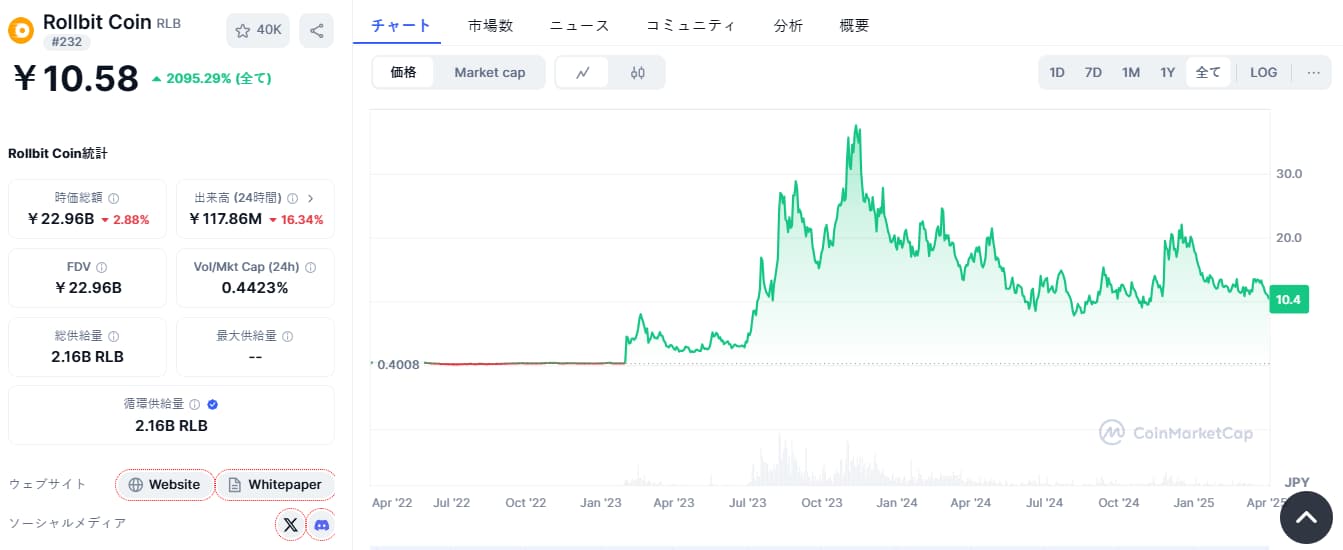Viewport: 1343px width, 550px height.
Task: Click the 10.4 current price label on chart
Action: pos(1288,299)
